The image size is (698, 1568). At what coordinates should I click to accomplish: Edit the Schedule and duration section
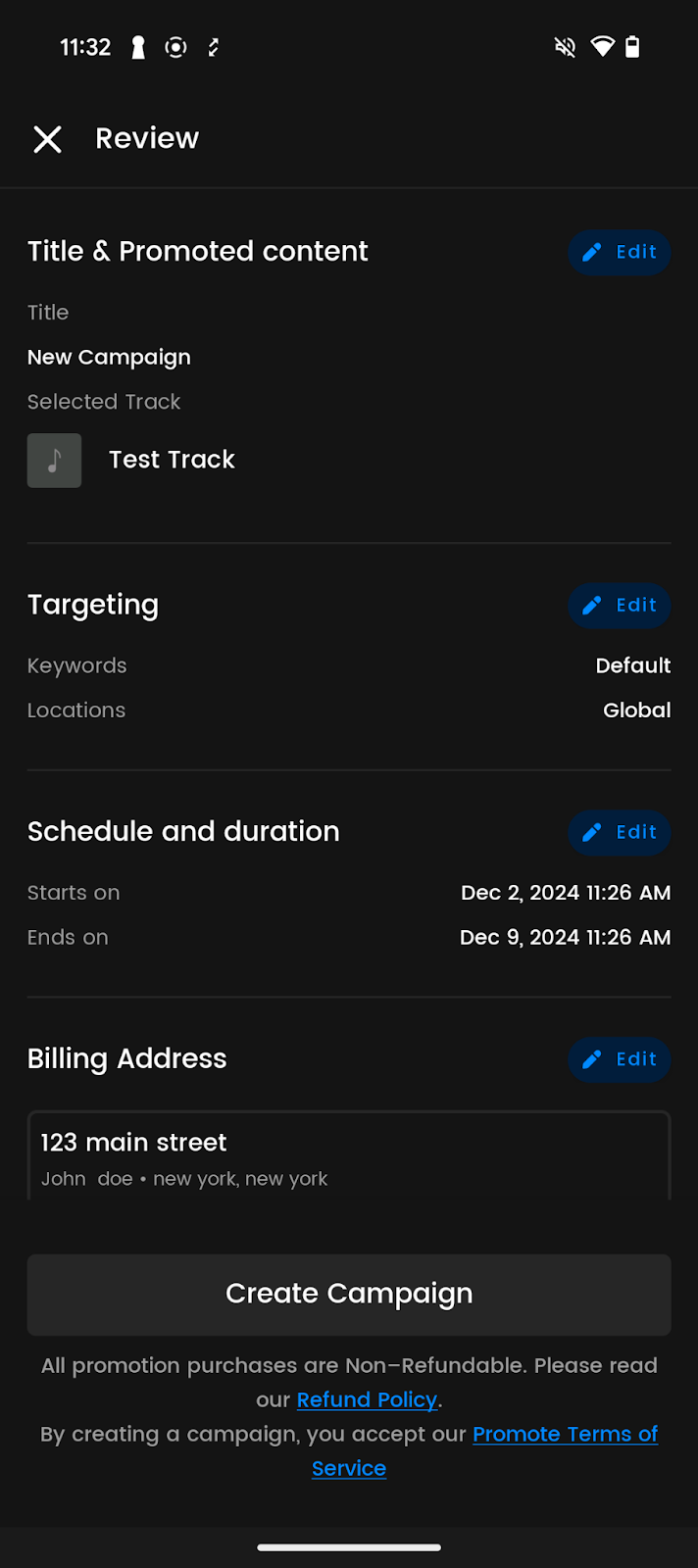(x=620, y=833)
